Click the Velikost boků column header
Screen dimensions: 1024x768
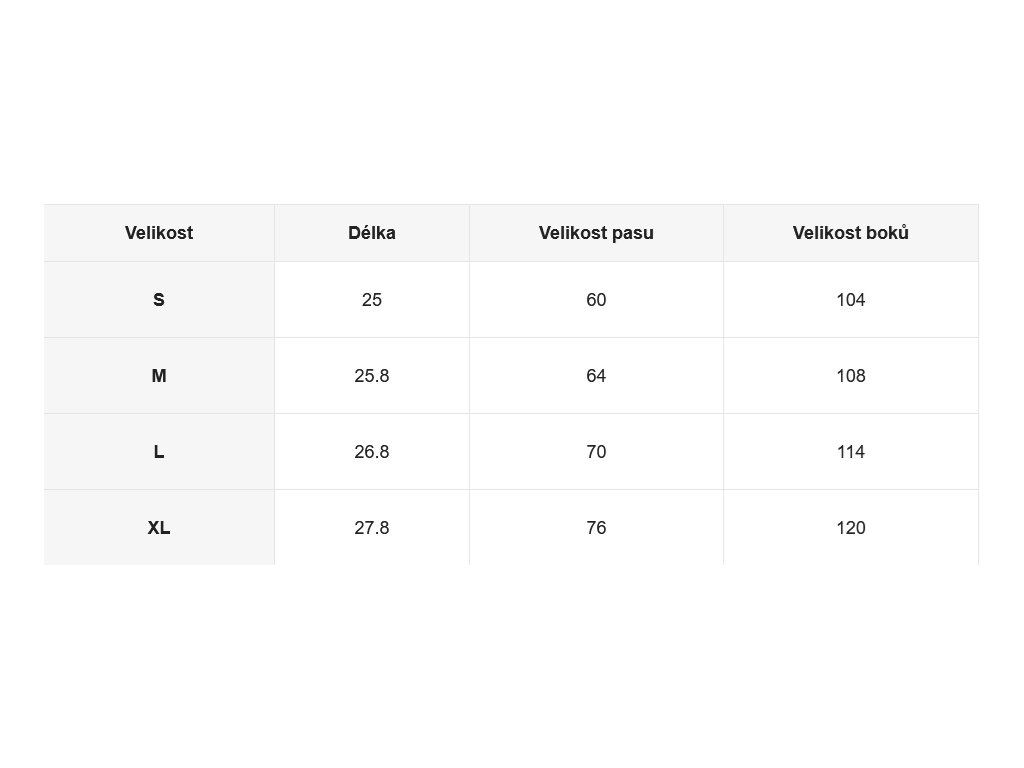(851, 233)
